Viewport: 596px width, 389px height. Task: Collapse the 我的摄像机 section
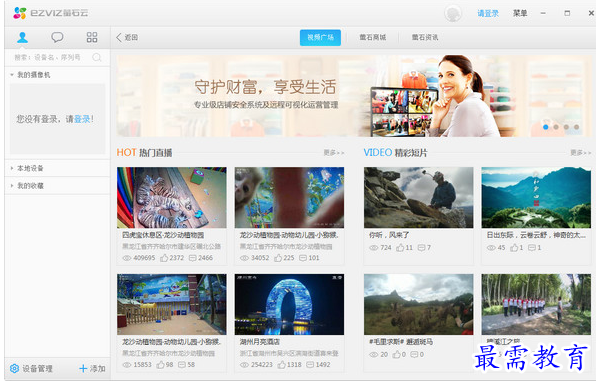[12, 75]
